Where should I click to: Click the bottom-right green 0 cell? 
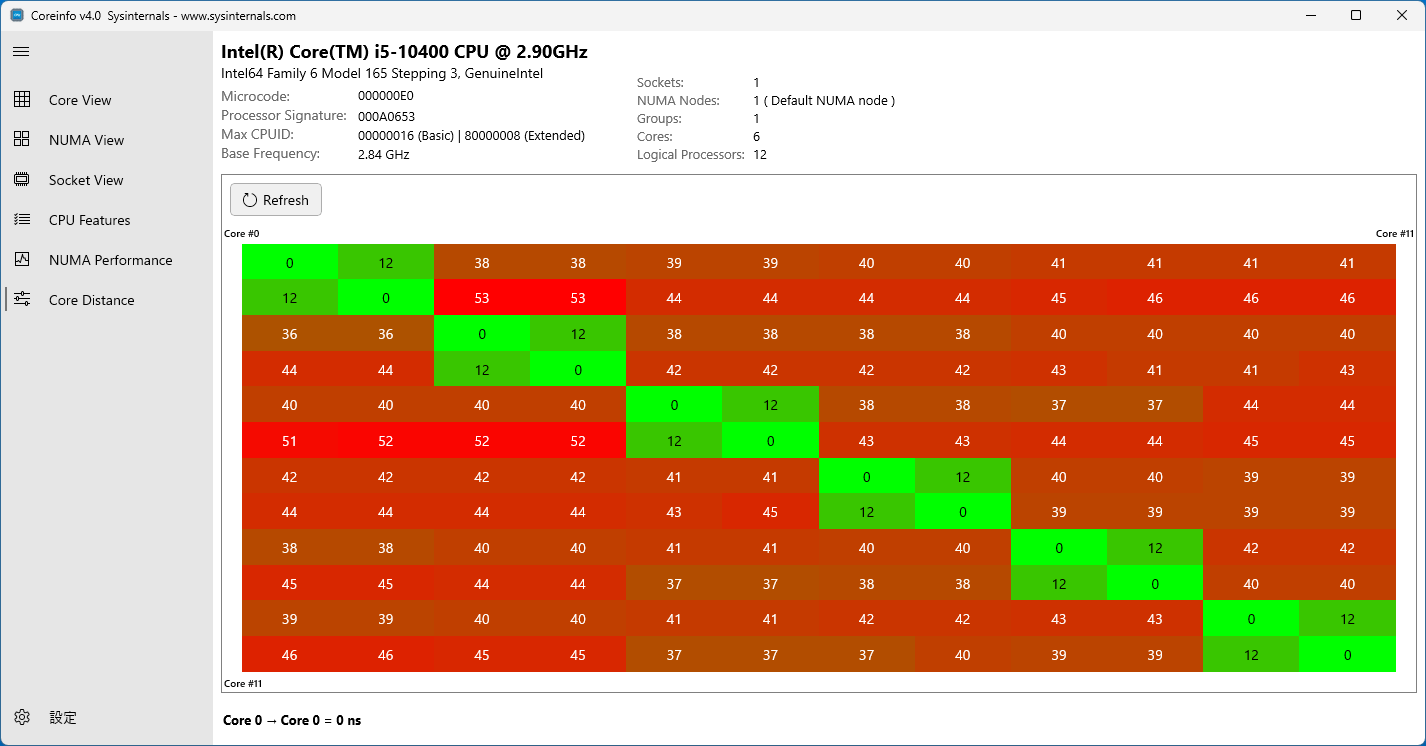click(1347, 655)
